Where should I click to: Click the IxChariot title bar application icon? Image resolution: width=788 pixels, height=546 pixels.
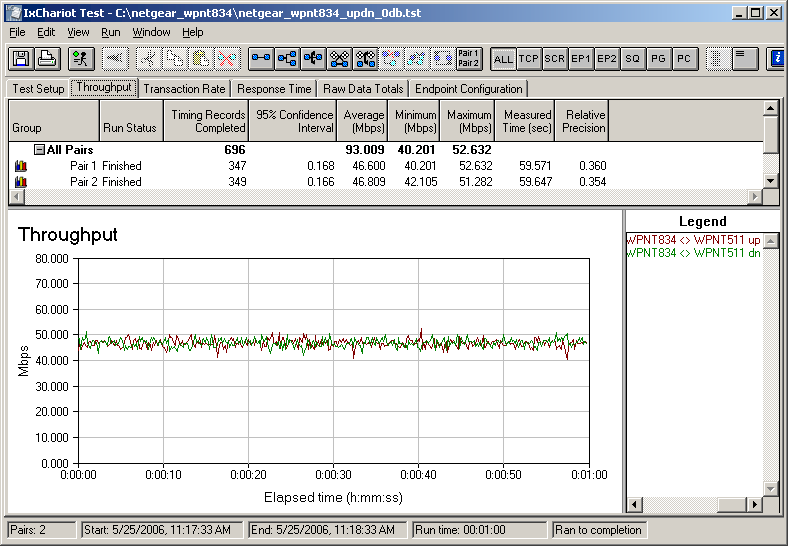14,13
